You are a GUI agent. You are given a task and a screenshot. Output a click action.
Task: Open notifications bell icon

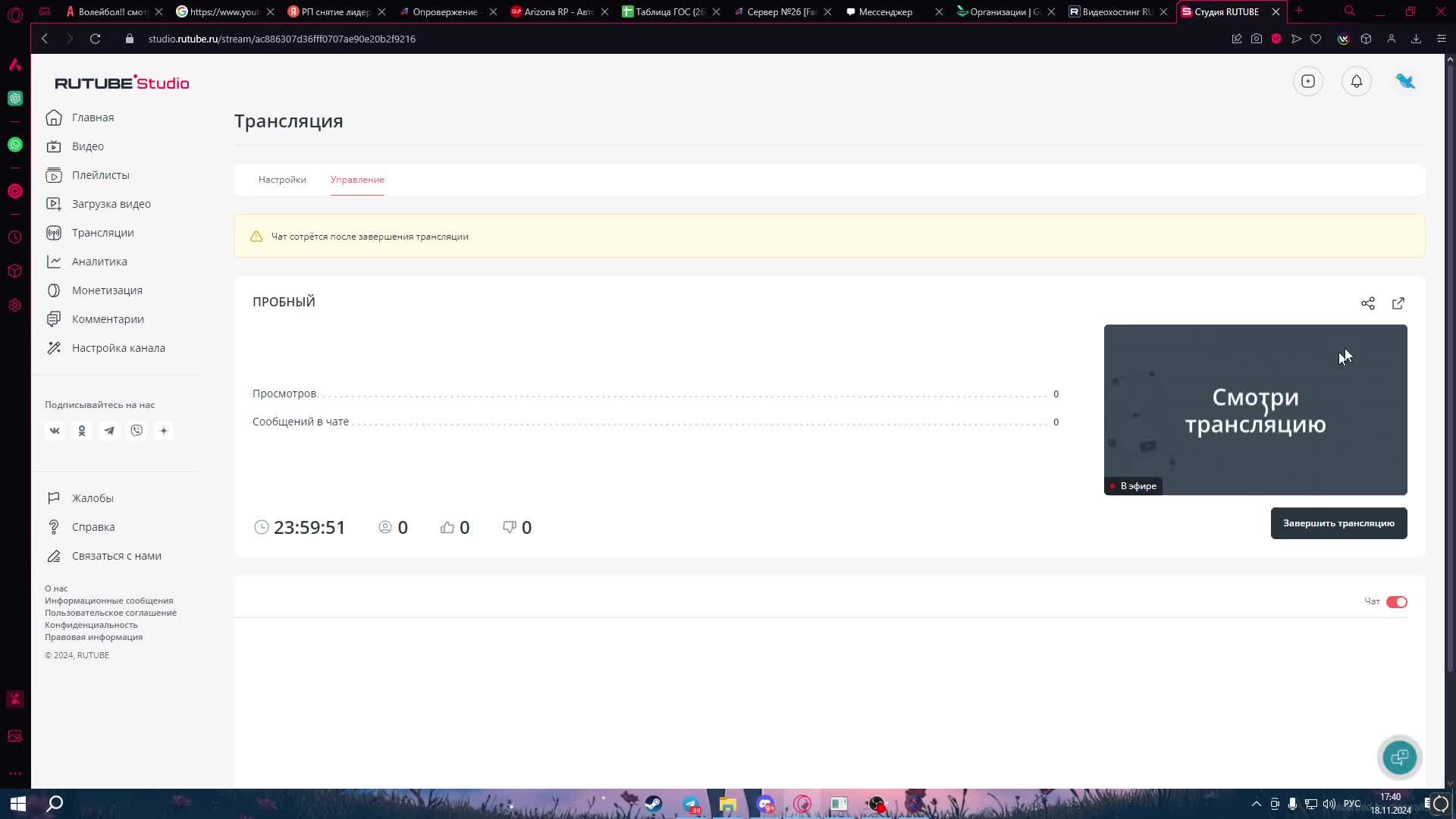pyautogui.click(x=1356, y=81)
